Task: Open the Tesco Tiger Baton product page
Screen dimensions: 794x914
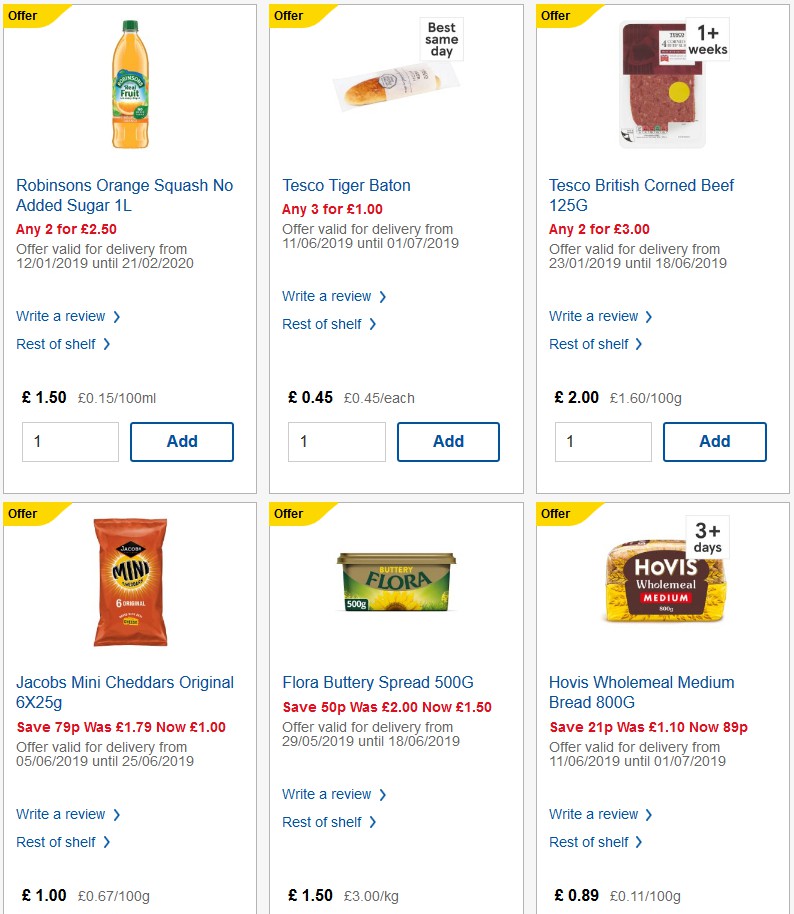Action: 346,185
